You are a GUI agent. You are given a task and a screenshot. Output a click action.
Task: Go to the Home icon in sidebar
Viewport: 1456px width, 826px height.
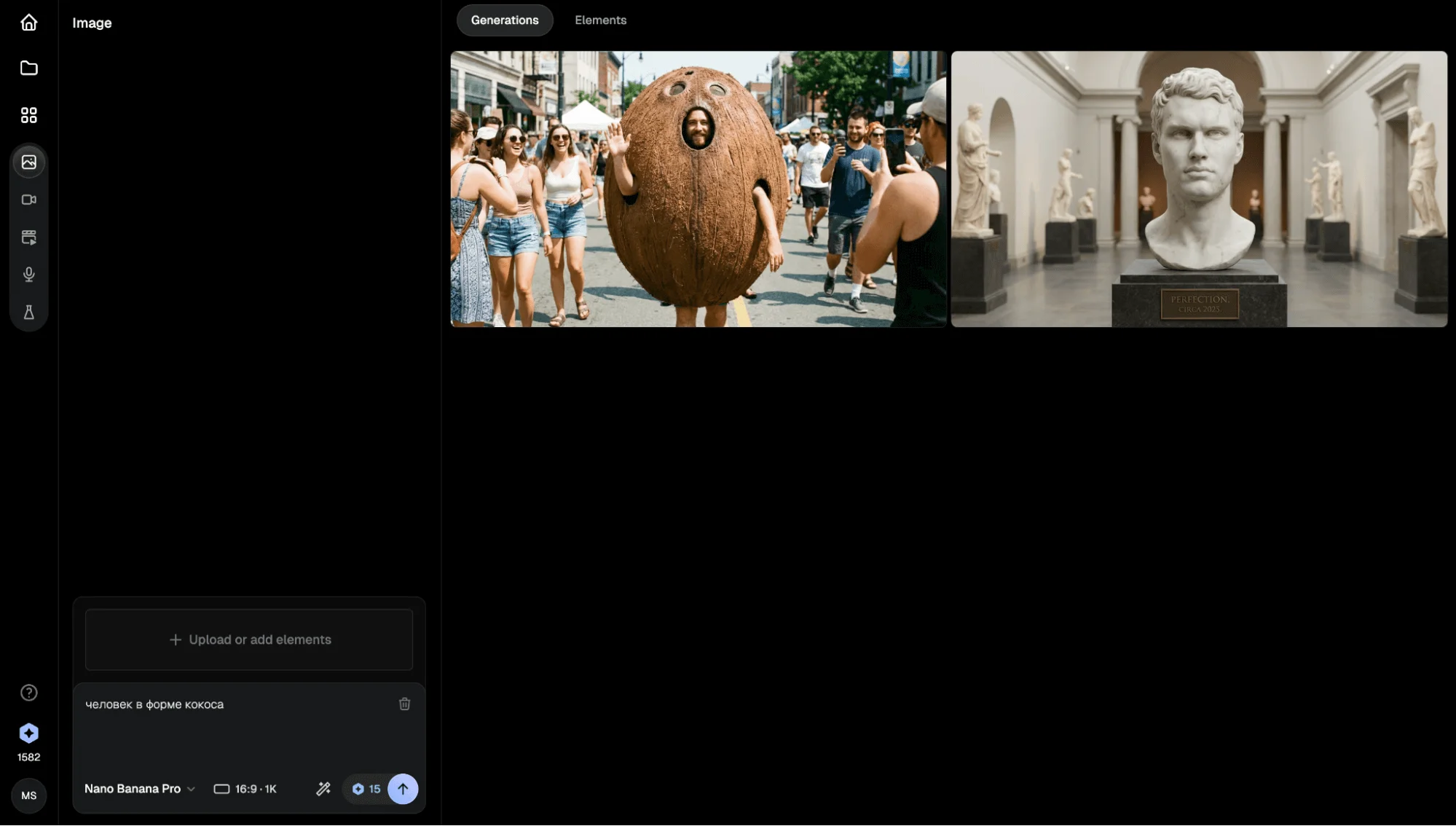pyautogui.click(x=28, y=23)
